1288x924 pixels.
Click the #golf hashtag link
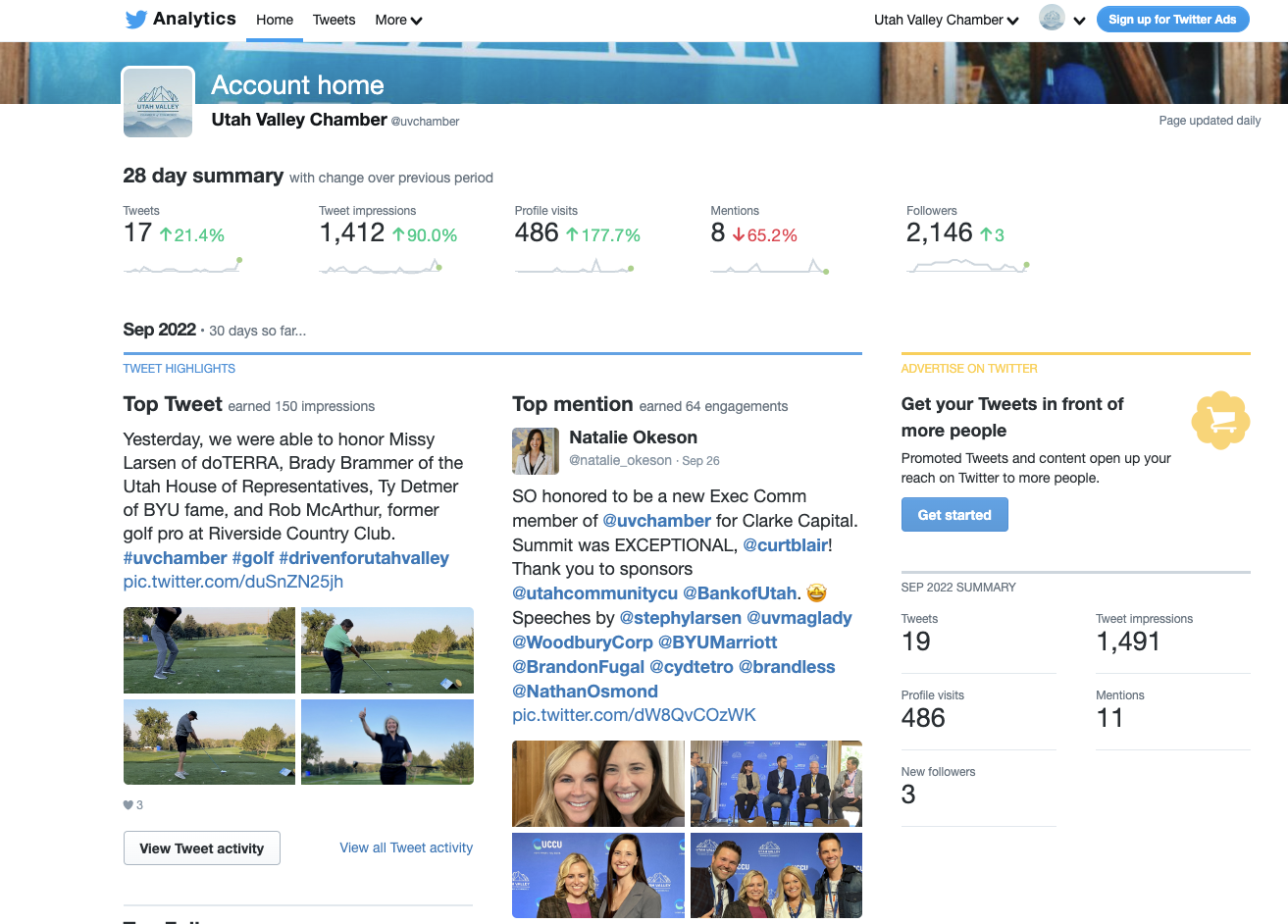253,558
